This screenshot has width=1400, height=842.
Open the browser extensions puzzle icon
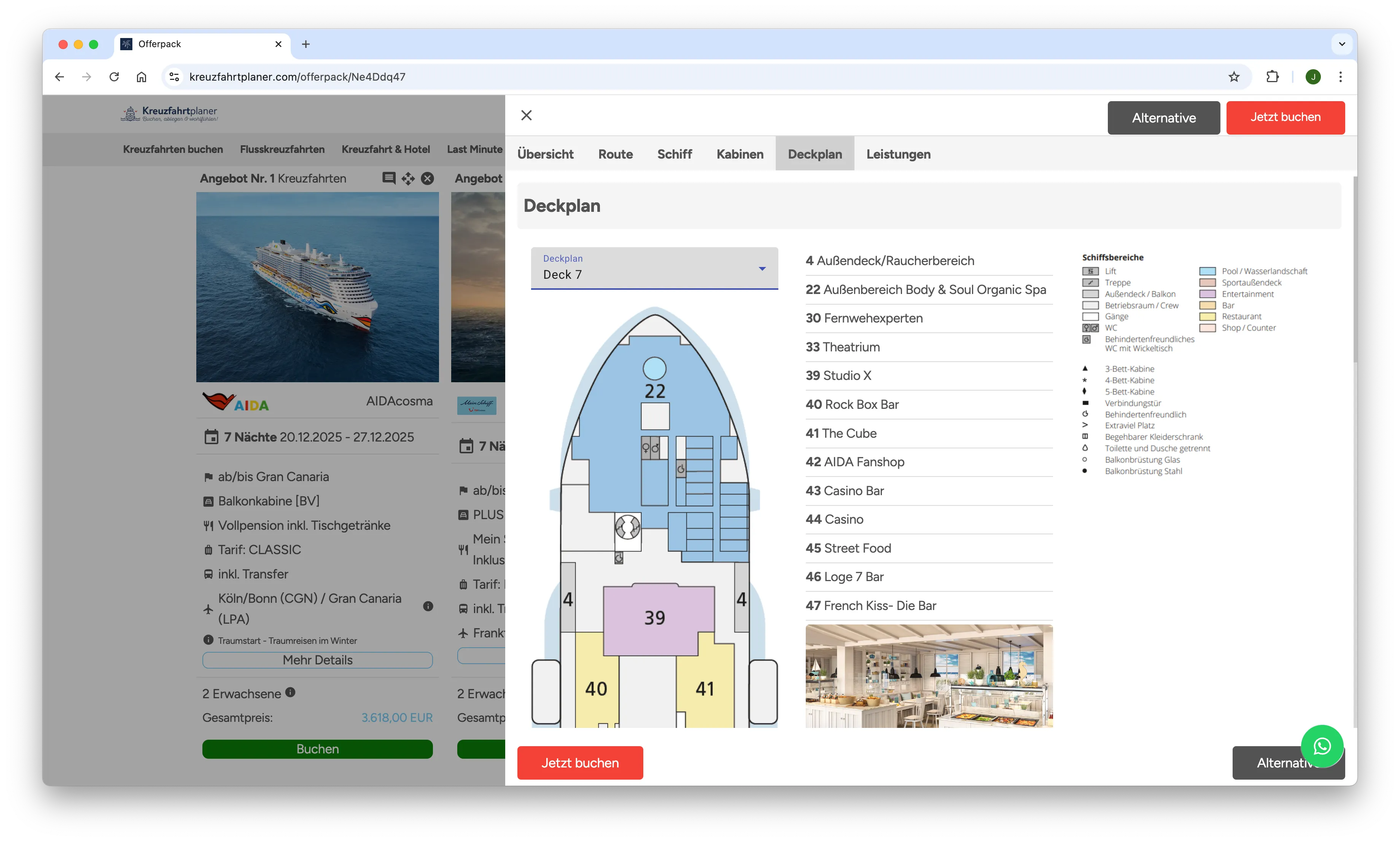click(x=1272, y=76)
